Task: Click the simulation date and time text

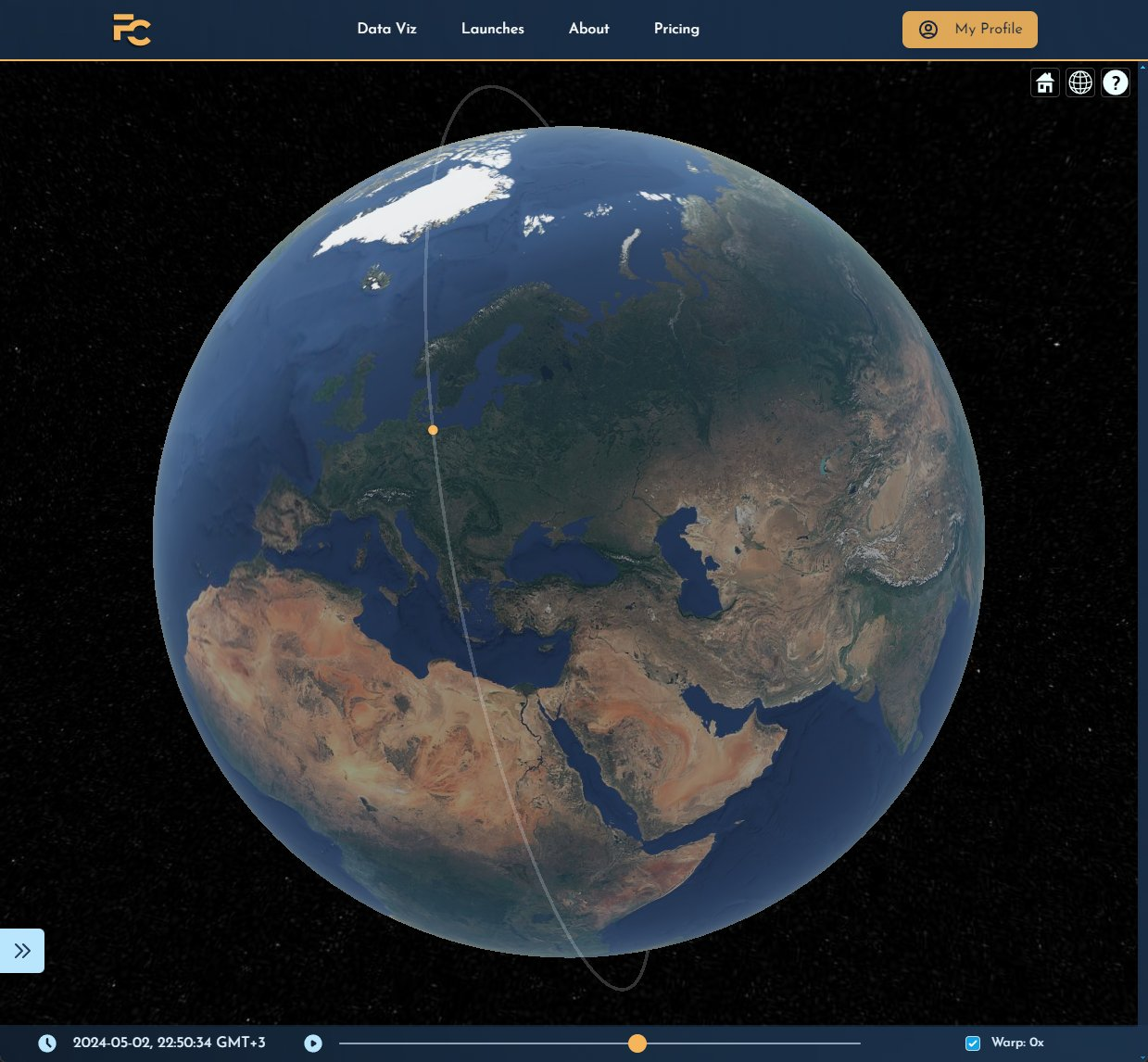Action: coord(169,1043)
